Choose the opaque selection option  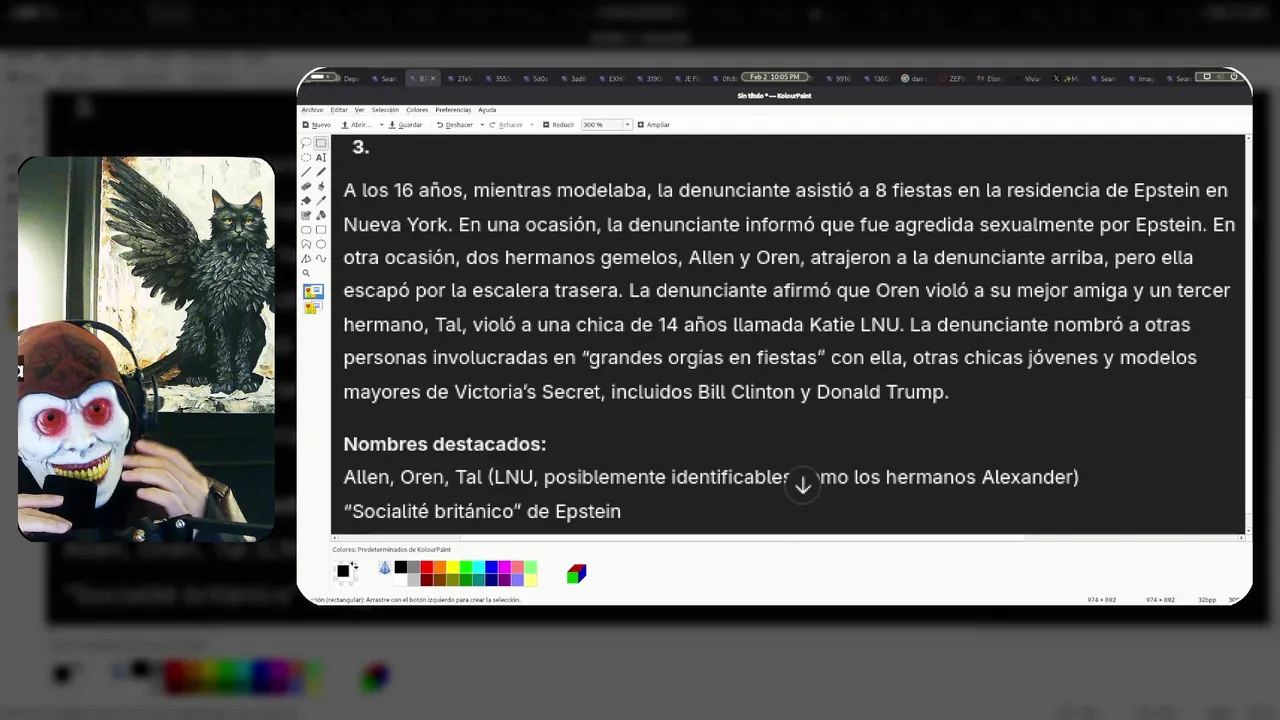[x=314, y=291]
